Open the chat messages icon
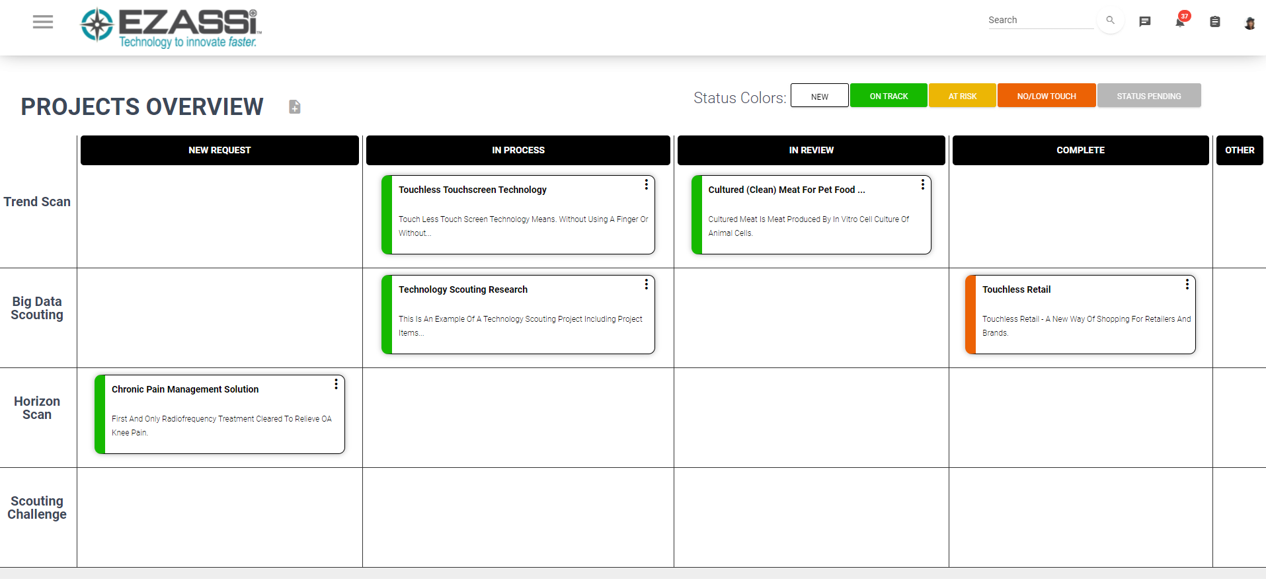 tap(1145, 21)
